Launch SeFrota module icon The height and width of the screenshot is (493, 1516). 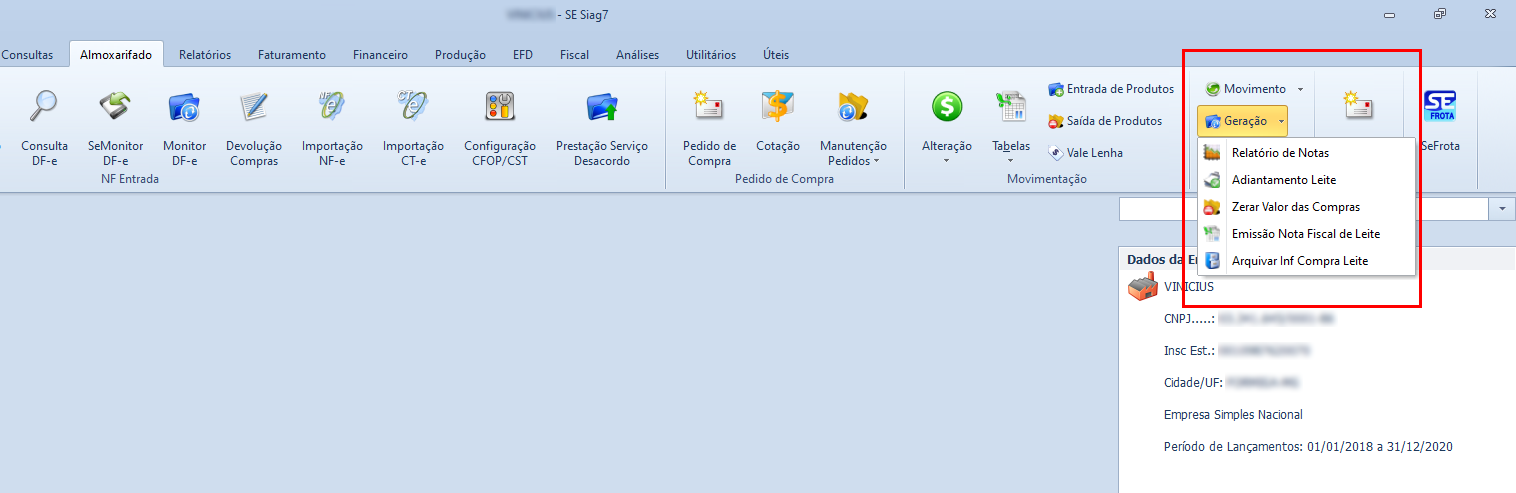[x=1439, y=105]
